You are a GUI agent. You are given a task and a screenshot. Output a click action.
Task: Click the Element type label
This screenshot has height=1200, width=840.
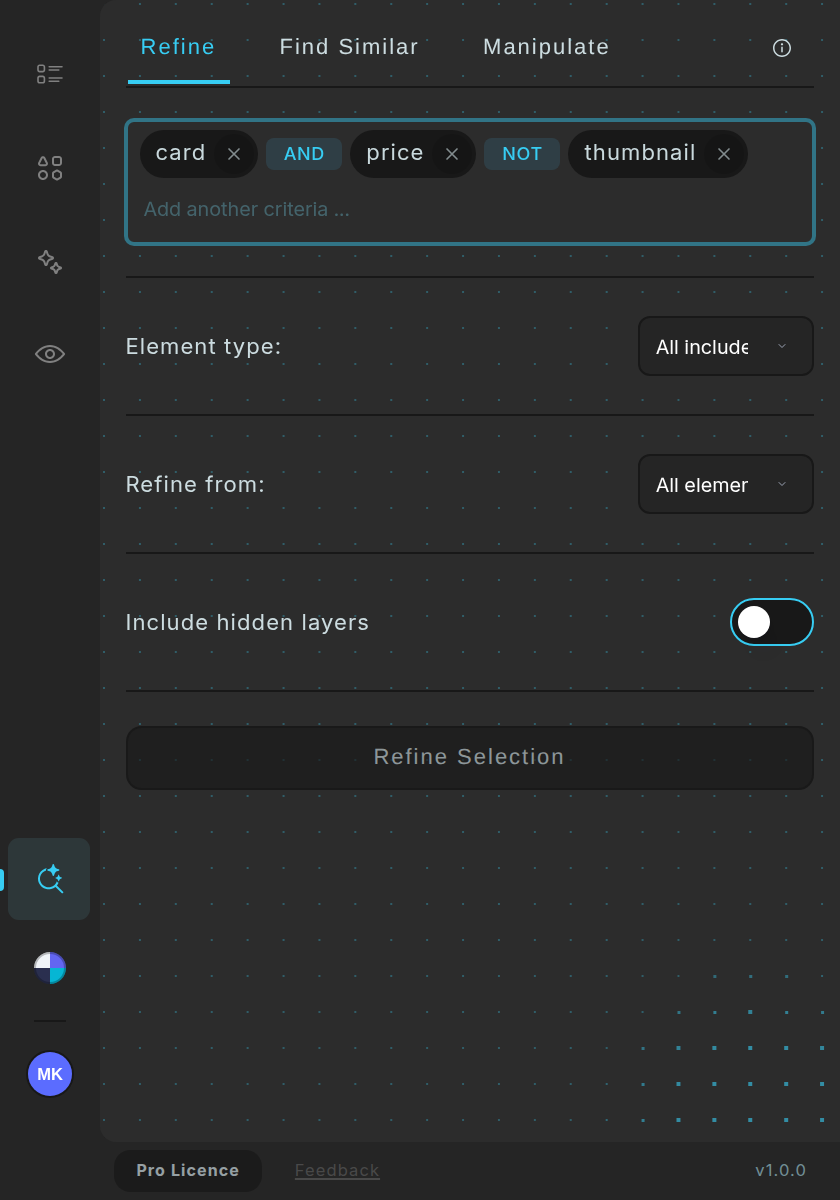tap(204, 346)
